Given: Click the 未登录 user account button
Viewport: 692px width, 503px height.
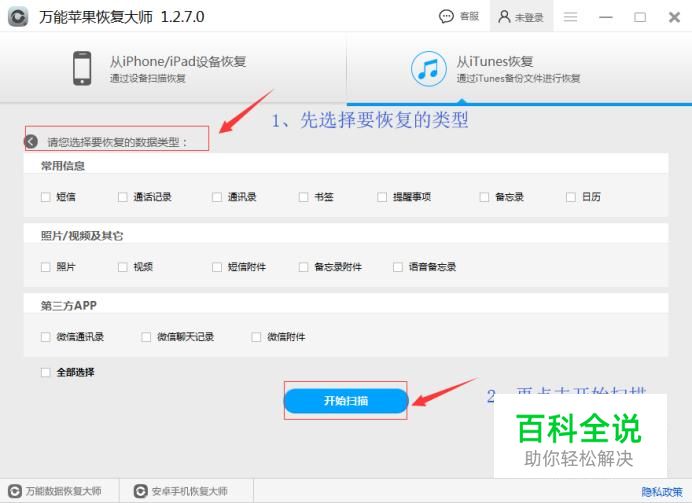Looking at the screenshot, I should point(521,17).
